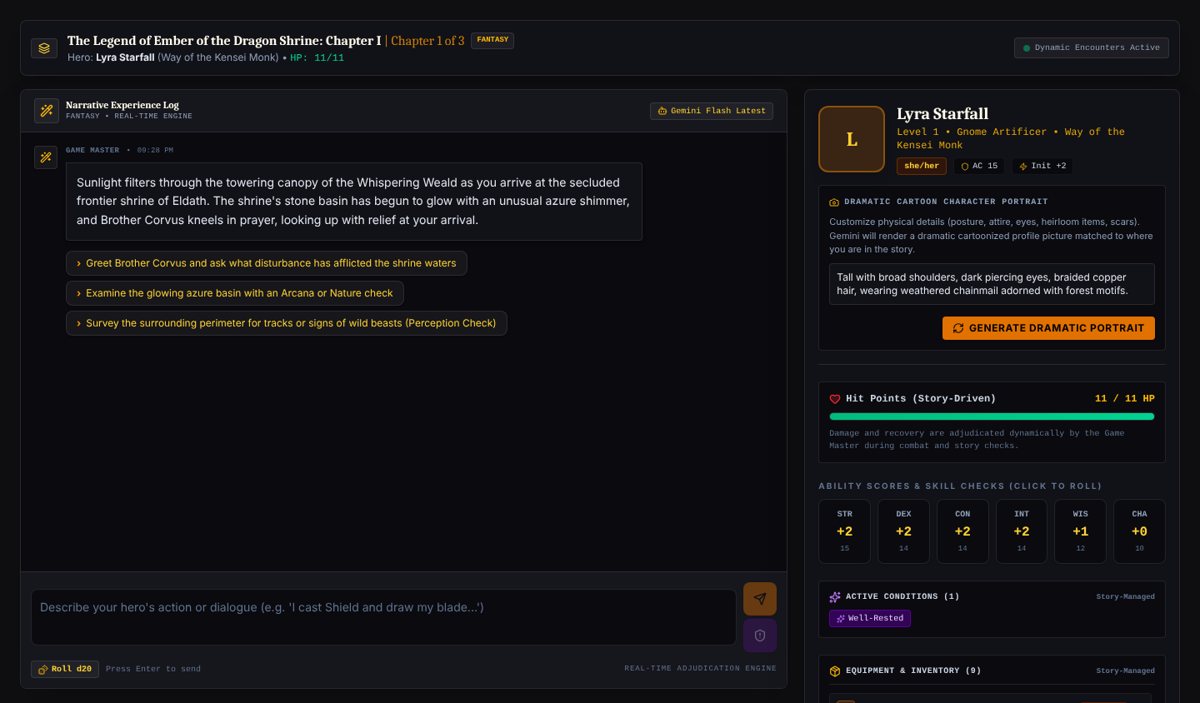Choose to greet Brother Corvus about the disturbance
The width and height of the screenshot is (1200, 703).
(x=266, y=264)
